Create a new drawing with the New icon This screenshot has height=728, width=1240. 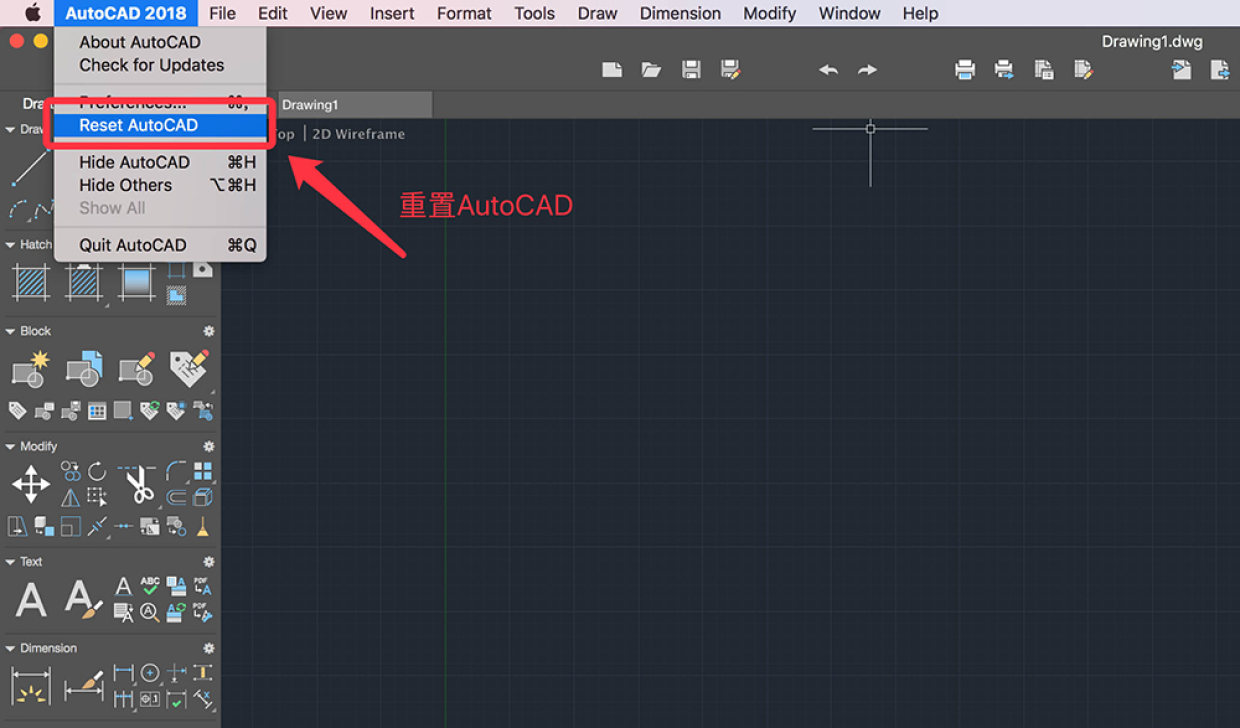click(x=612, y=69)
